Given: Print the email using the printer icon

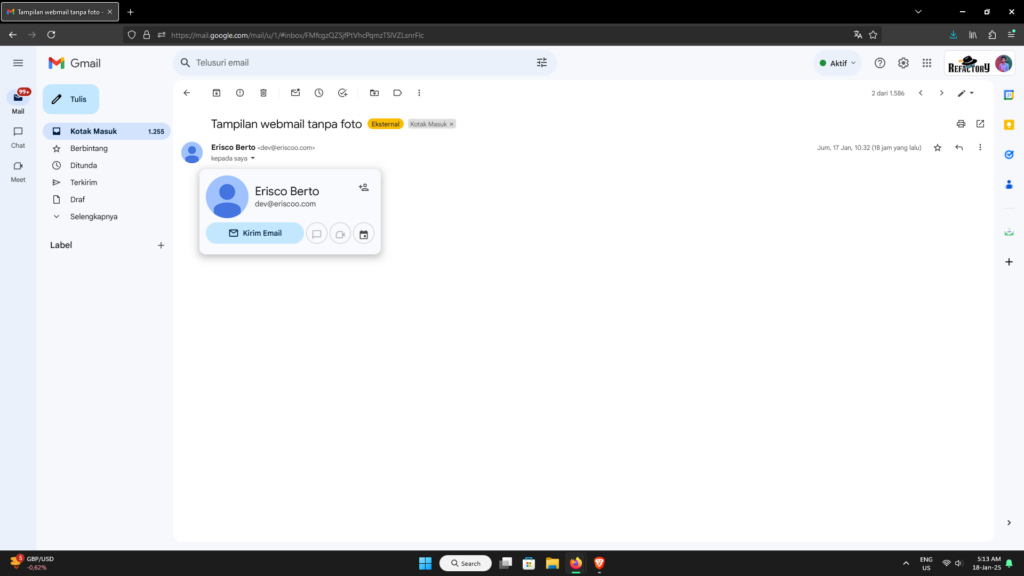Looking at the screenshot, I should coord(961,124).
